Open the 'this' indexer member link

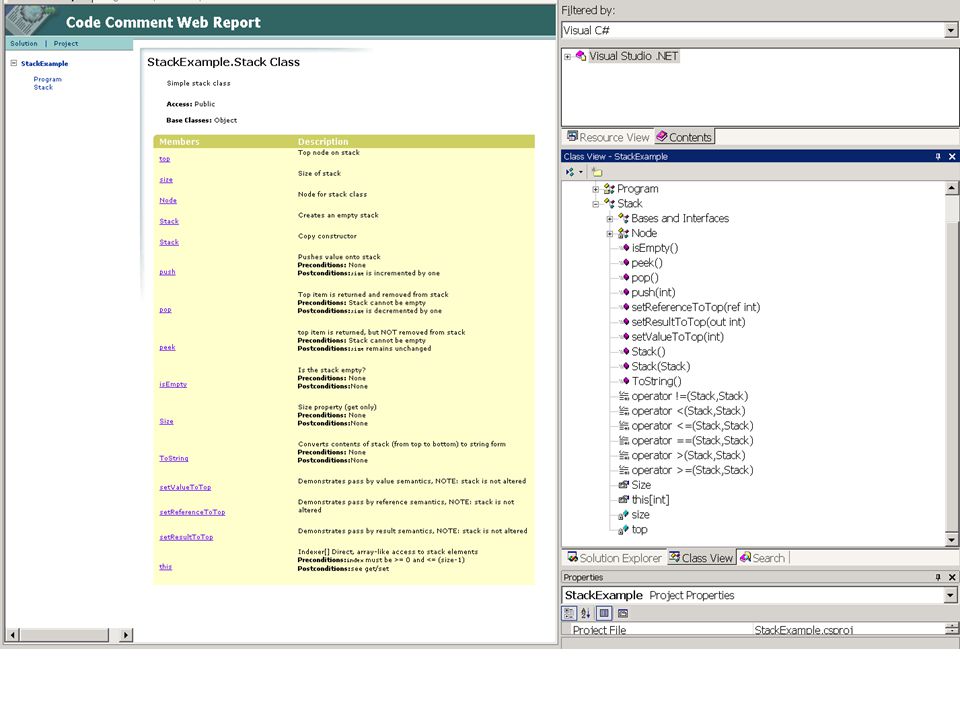(165, 566)
